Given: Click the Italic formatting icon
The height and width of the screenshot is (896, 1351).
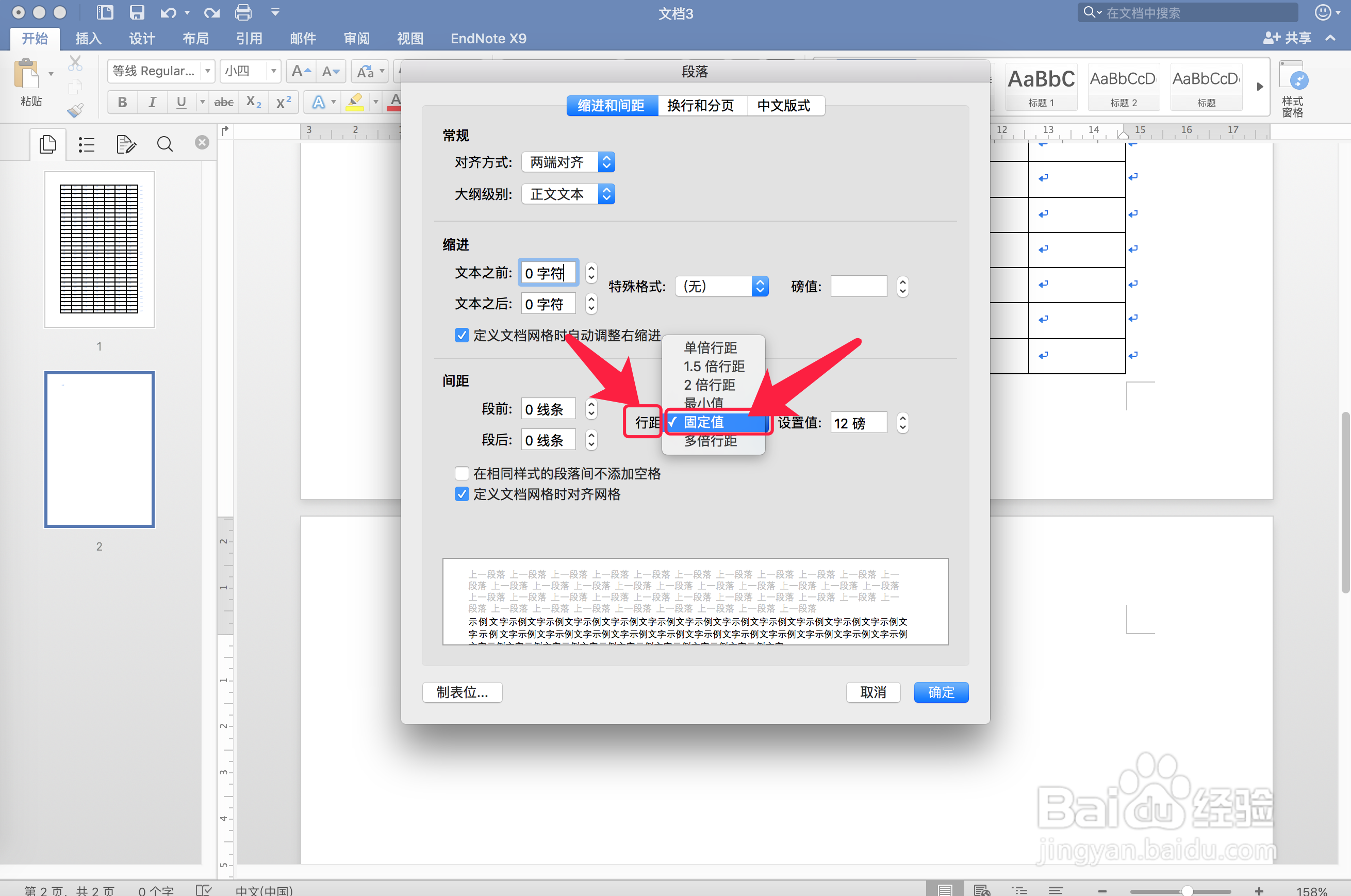Looking at the screenshot, I should (152, 102).
